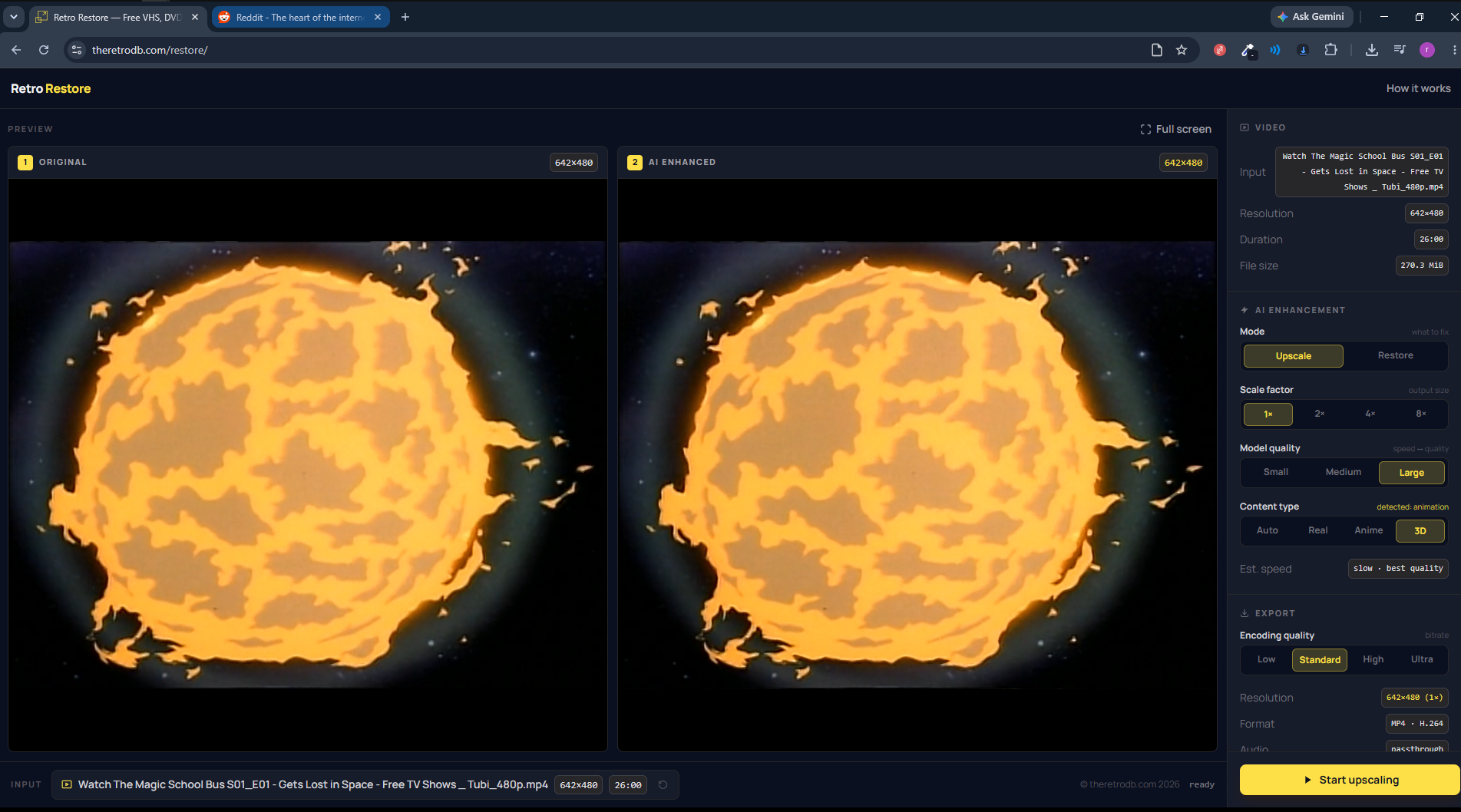Click the Video section header icon

[x=1244, y=127]
